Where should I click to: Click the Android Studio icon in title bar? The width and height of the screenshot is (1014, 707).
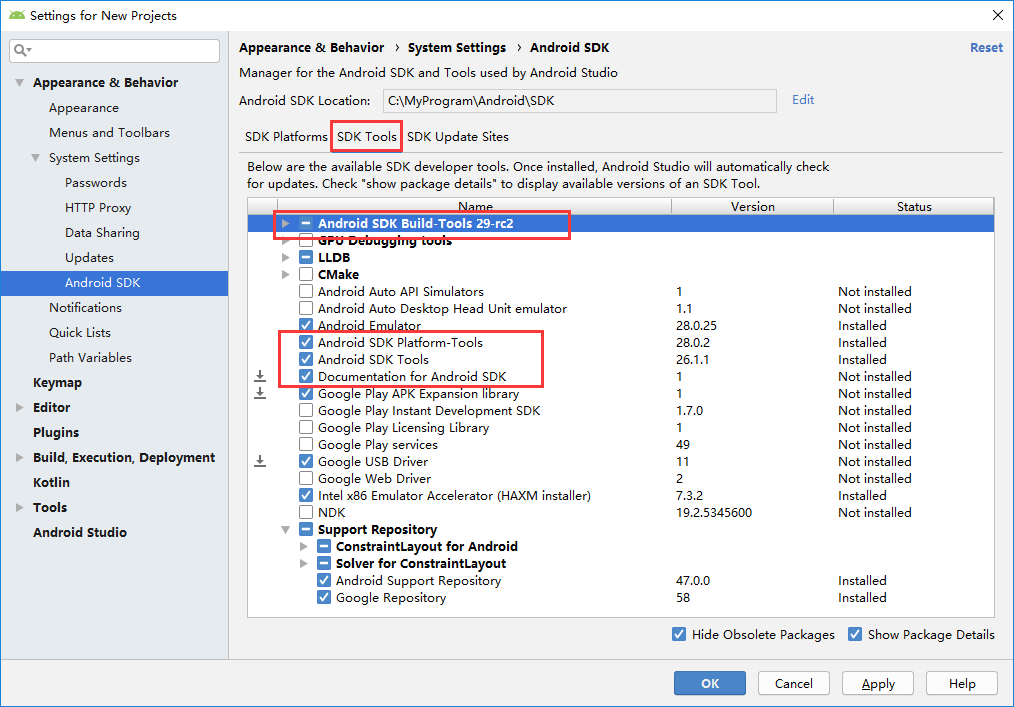point(17,15)
